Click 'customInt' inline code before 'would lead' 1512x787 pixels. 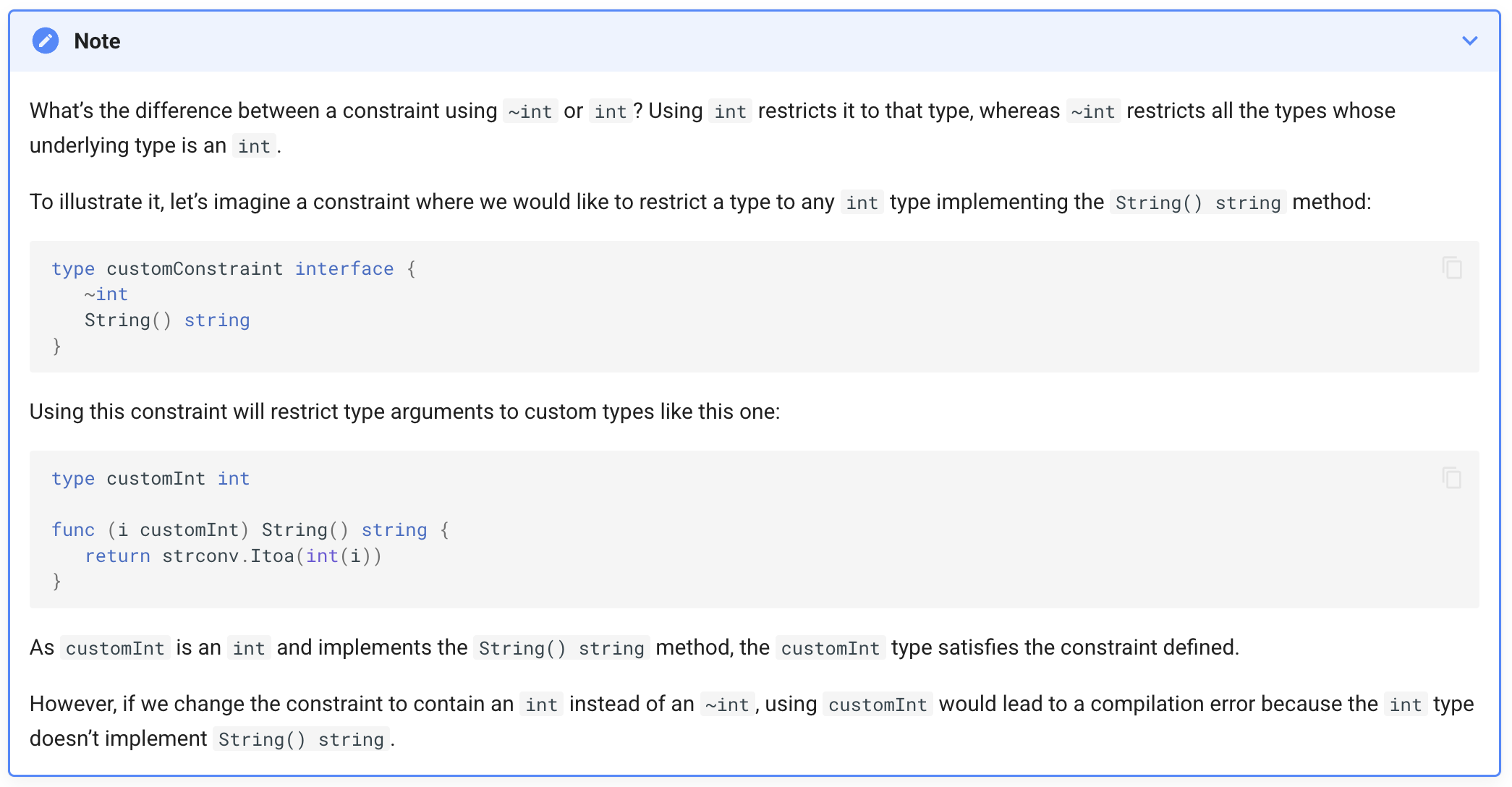click(x=877, y=705)
